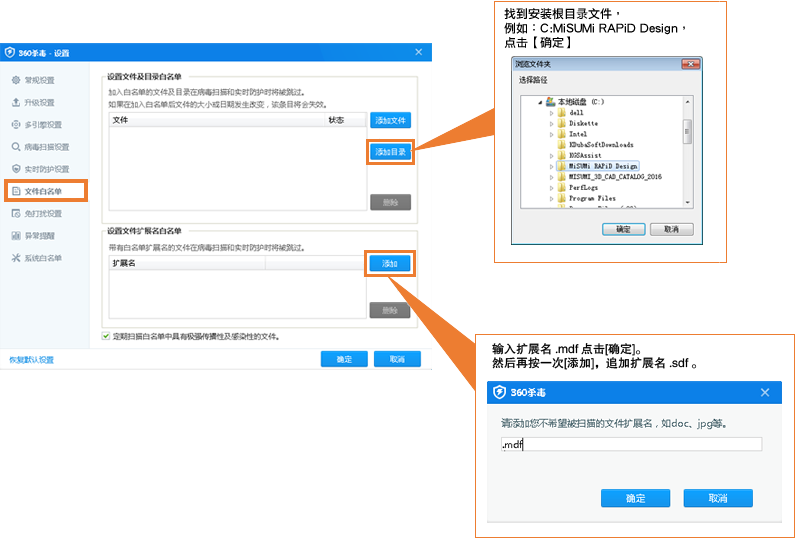Toggle the 定期扫描白名单 checkbox

click(x=106, y=336)
